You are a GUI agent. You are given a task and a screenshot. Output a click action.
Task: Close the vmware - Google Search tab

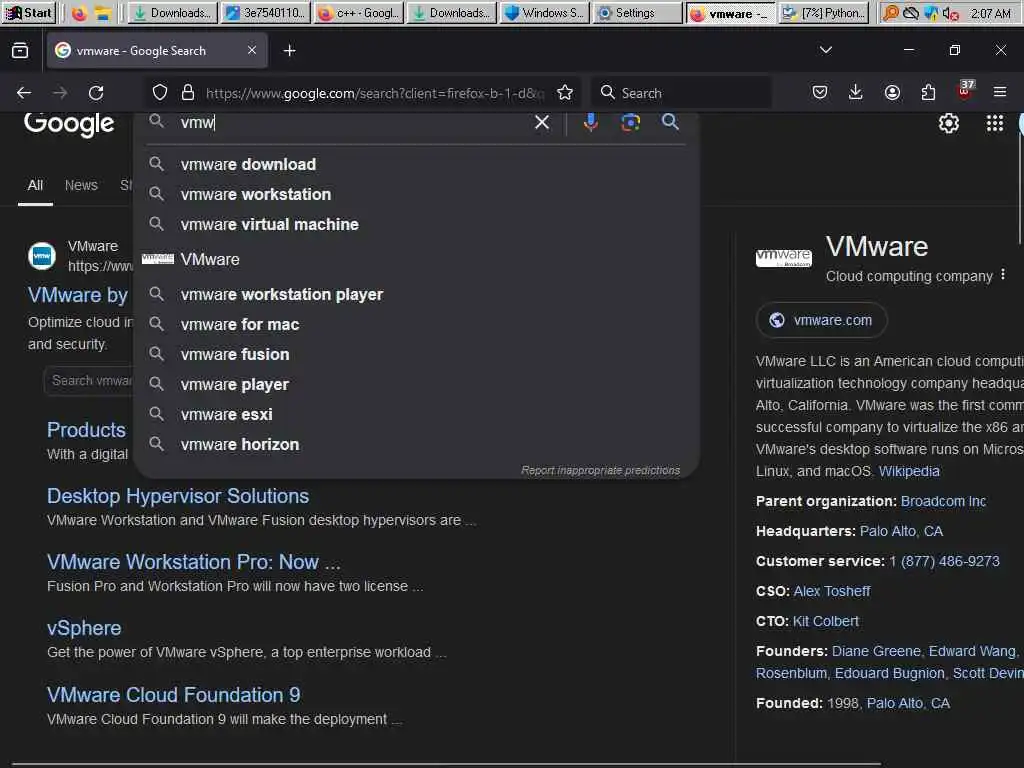tap(252, 50)
